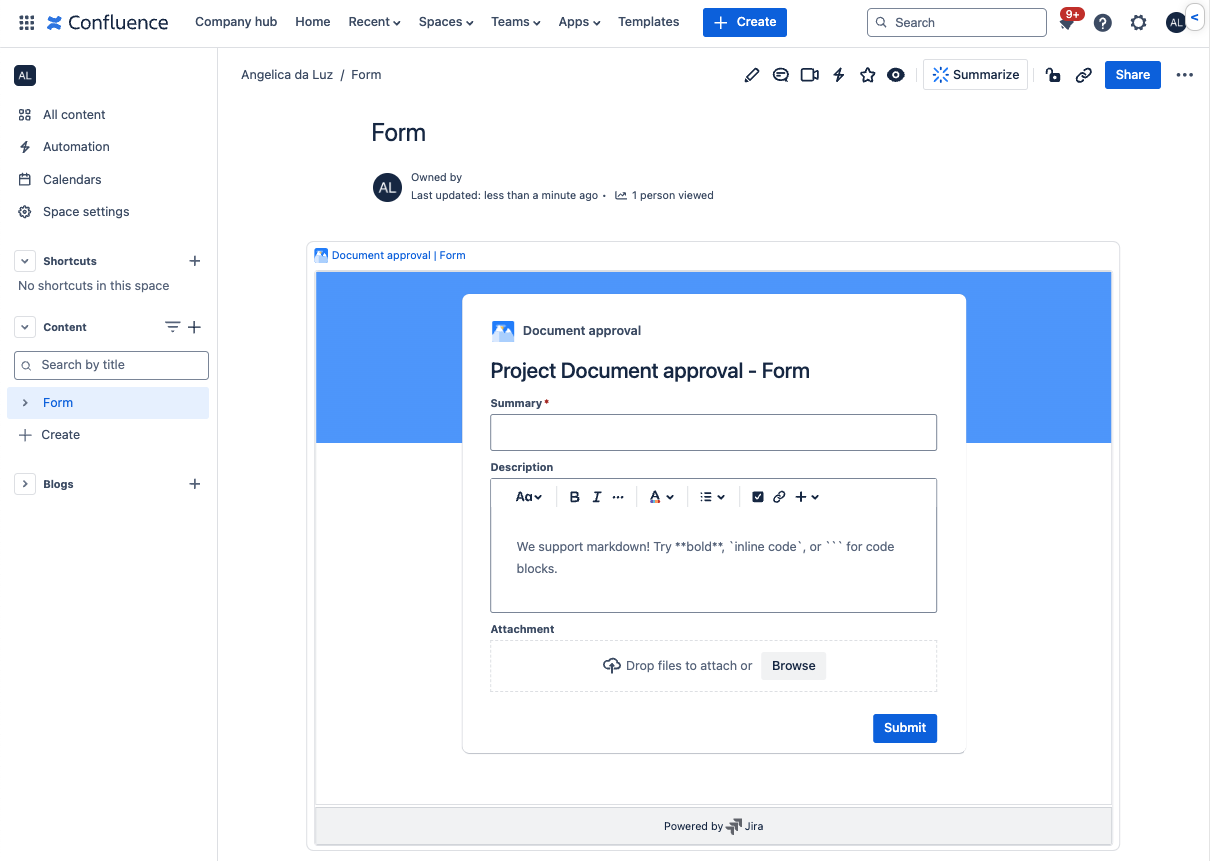Expand the Form page tree item
The image size is (1210, 861).
tap(25, 403)
